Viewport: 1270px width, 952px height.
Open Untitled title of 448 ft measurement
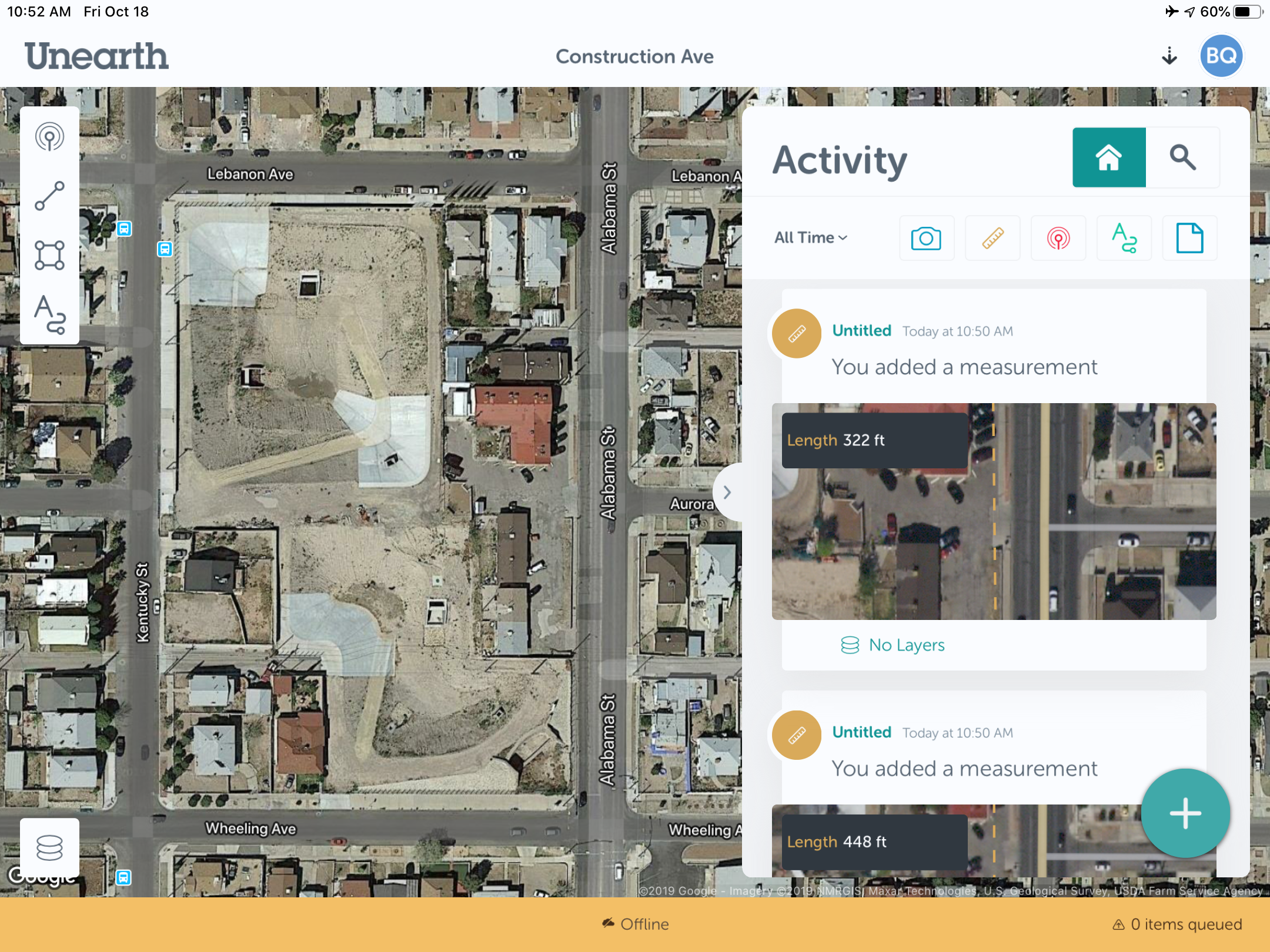tap(862, 732)
